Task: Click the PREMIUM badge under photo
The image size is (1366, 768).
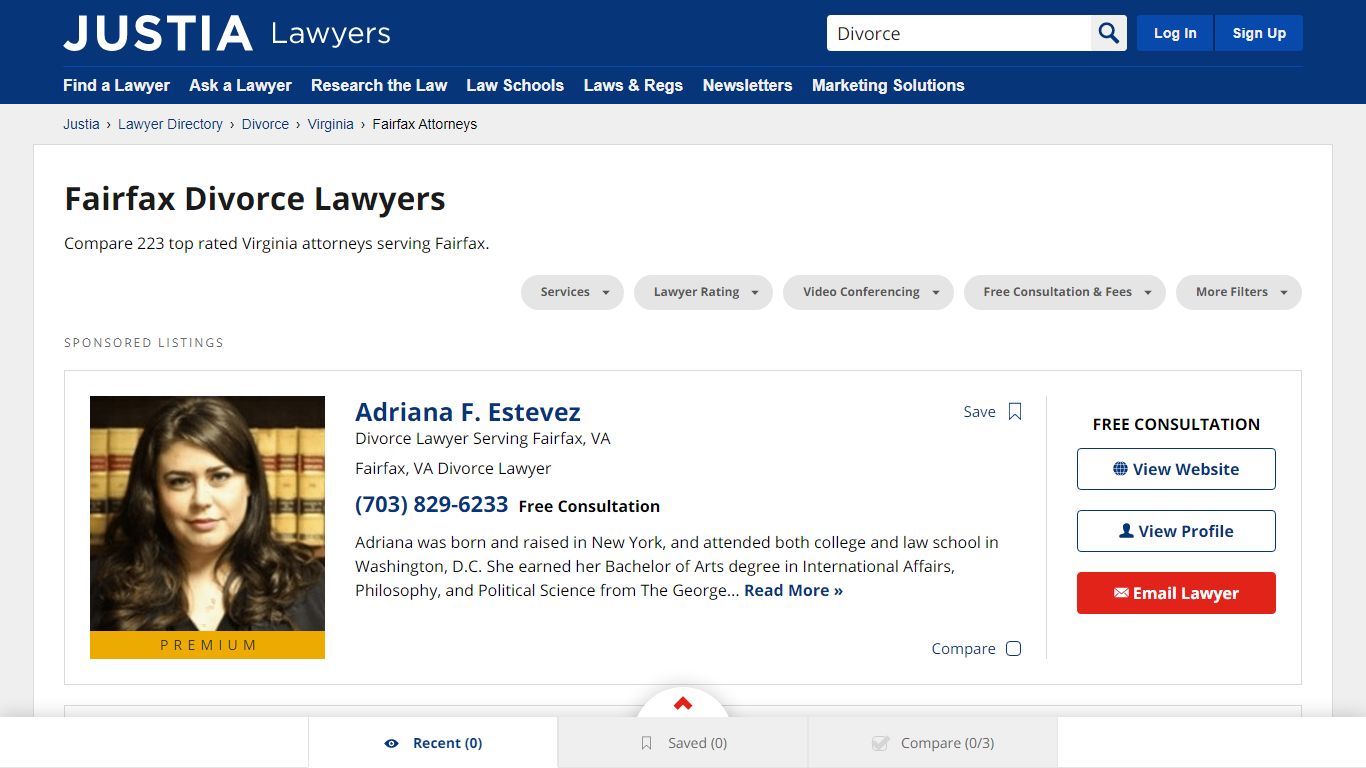Action: (x=207, y=645)
